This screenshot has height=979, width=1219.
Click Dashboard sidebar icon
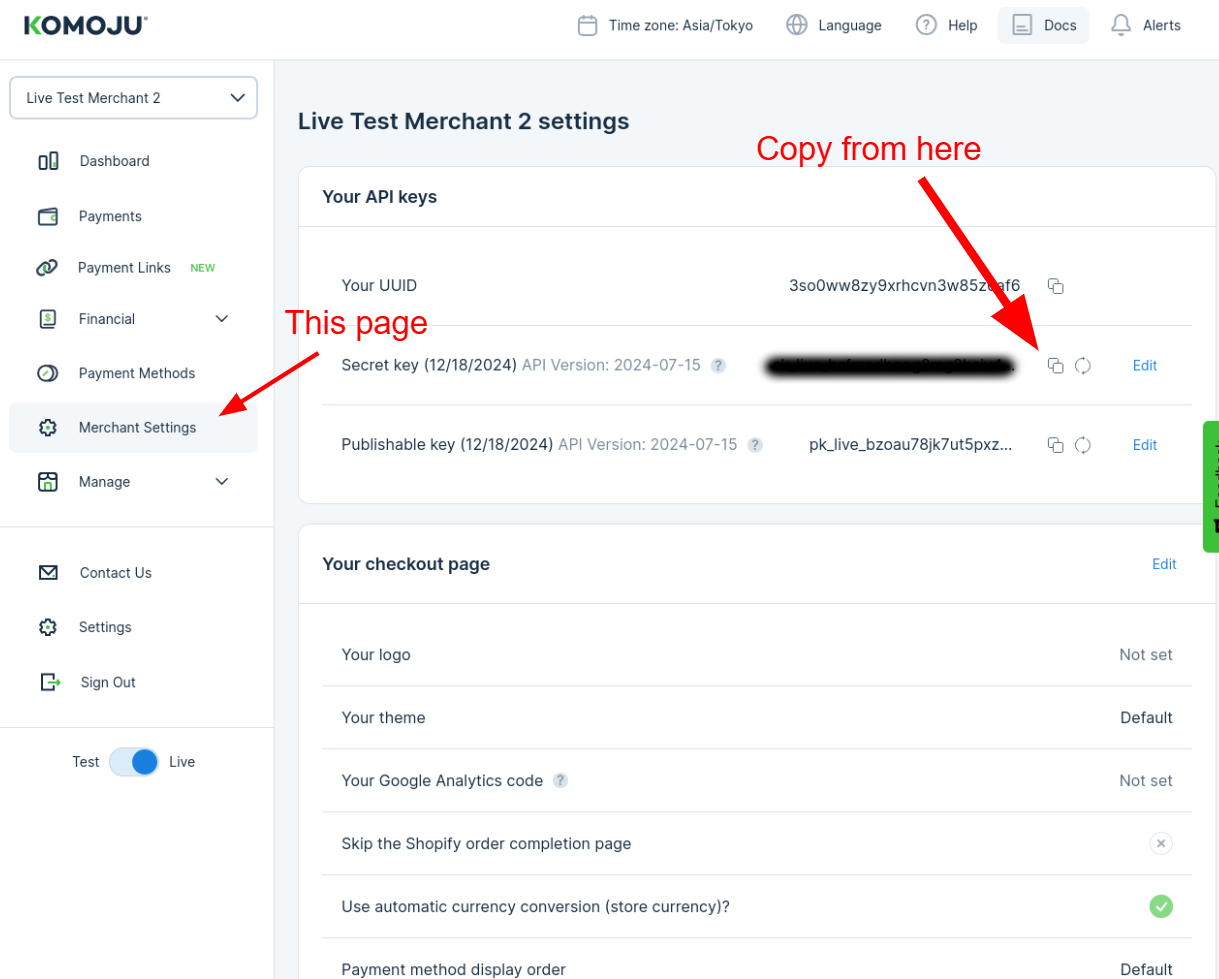click(48, 161)
